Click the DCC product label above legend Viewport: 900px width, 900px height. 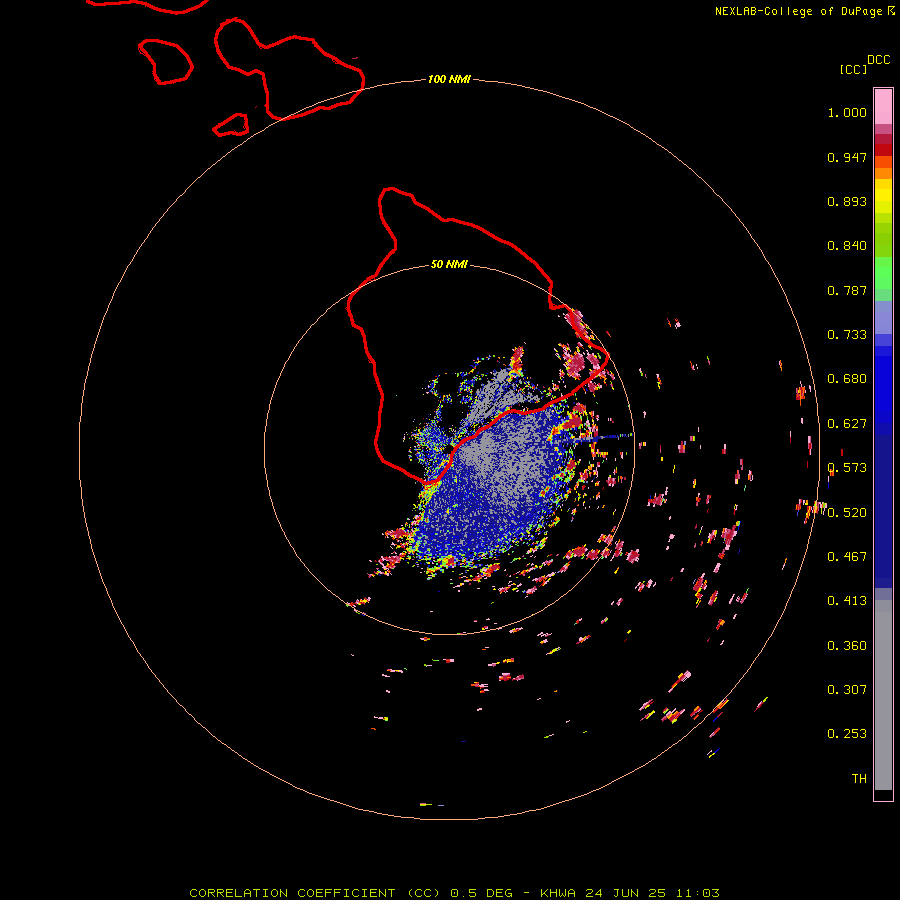pyautogui.click(x=878, y=60)
